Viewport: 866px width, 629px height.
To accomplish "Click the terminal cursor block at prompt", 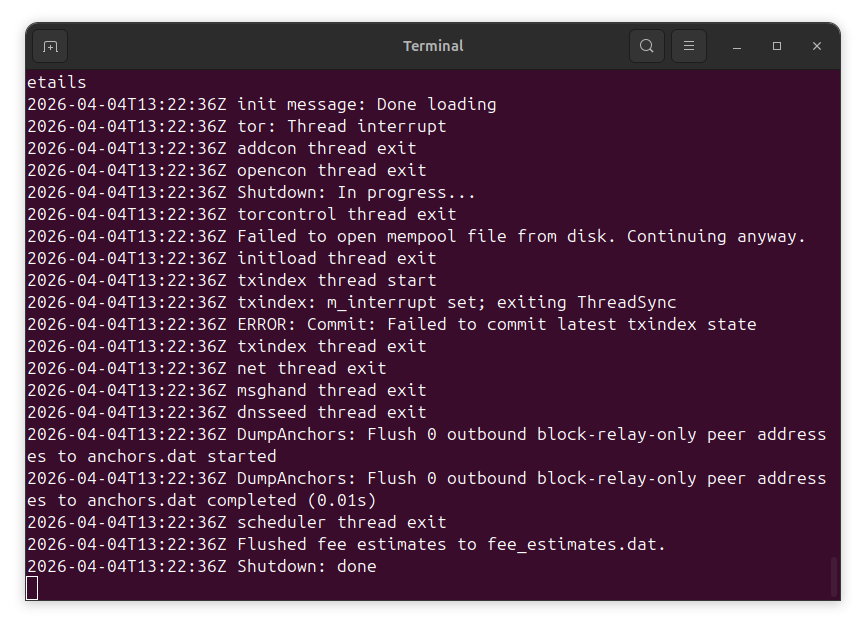I will (32, 588).
